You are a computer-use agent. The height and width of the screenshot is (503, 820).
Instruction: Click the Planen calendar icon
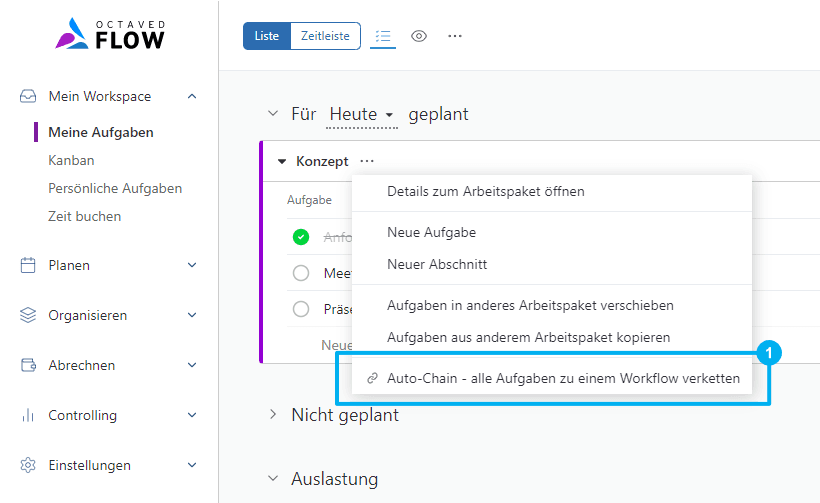(28, 266)
